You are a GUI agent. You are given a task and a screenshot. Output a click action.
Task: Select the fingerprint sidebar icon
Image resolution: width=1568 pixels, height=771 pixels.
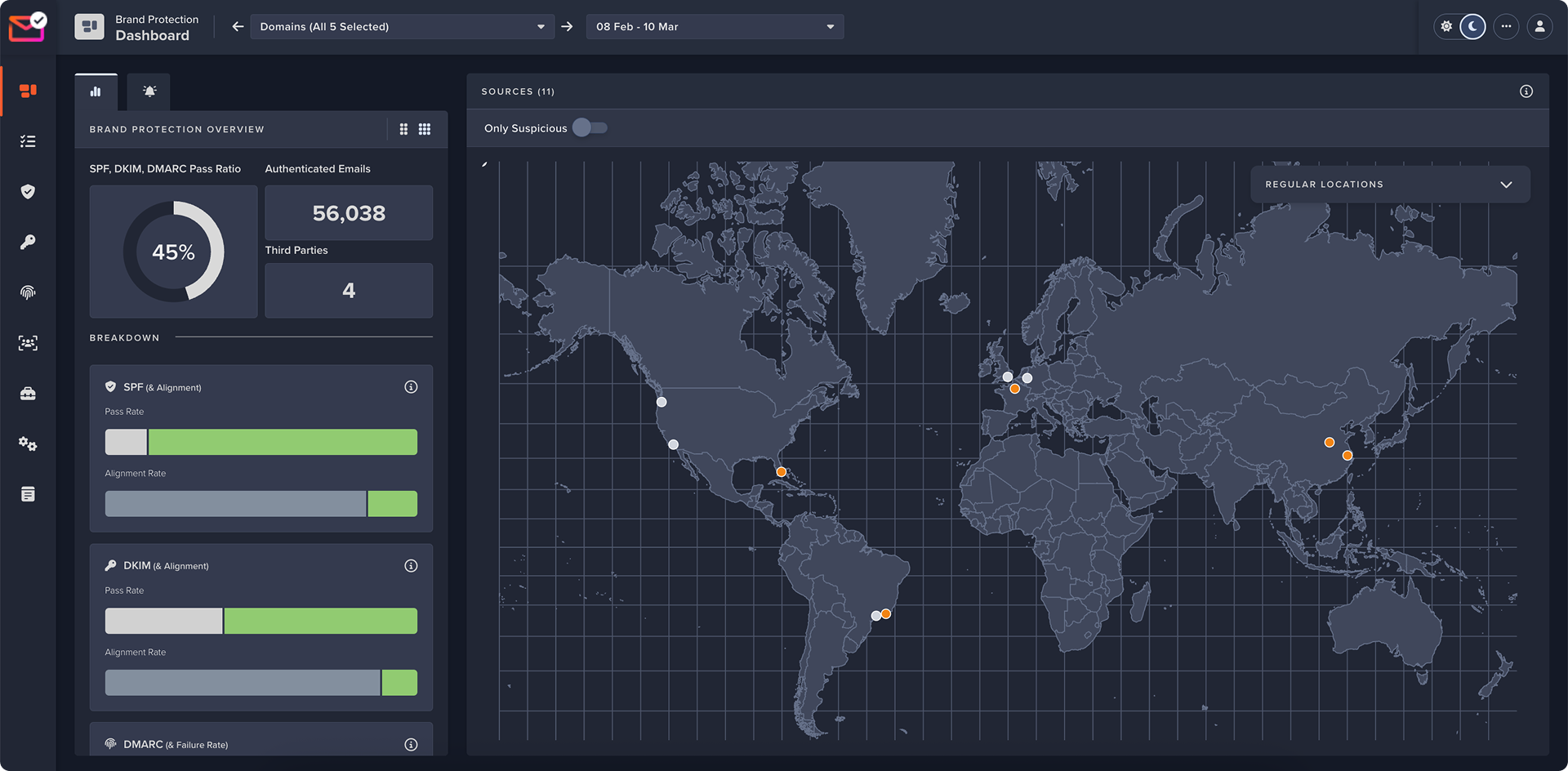pyautogui.click(x=28, y=292)
